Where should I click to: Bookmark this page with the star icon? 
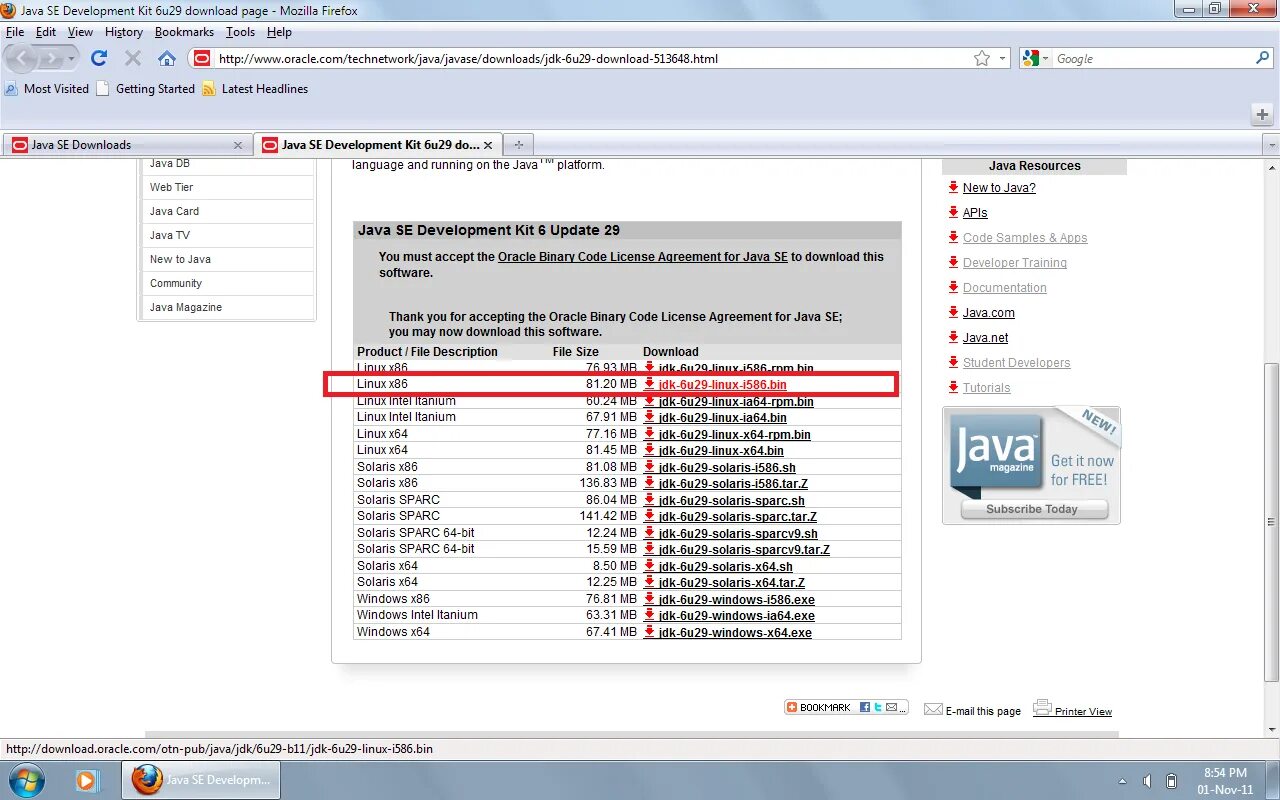(981, 58)
